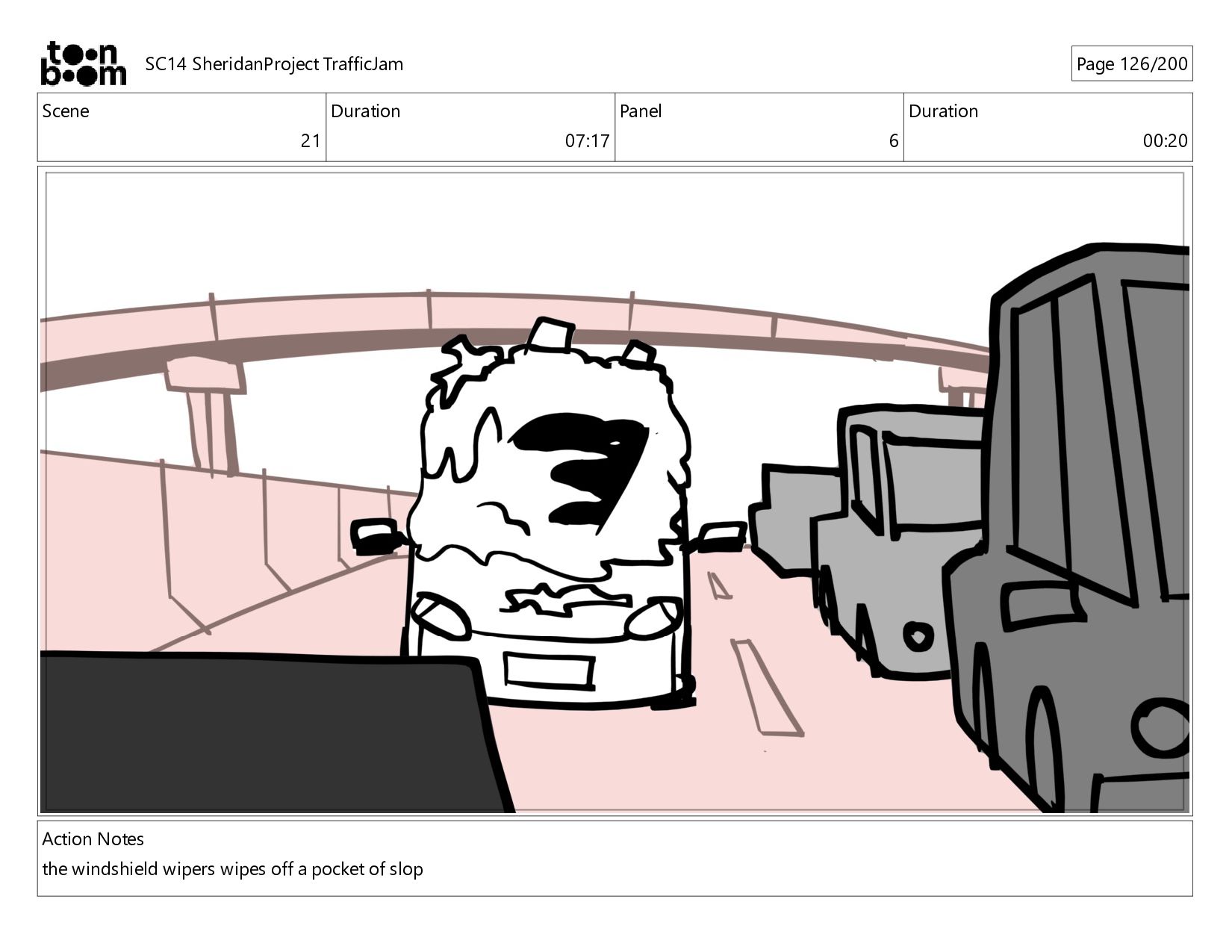This screenshot has height=952, width=1232.
Task: Click the 'Action Notes' heading
Action: [93, 839]
